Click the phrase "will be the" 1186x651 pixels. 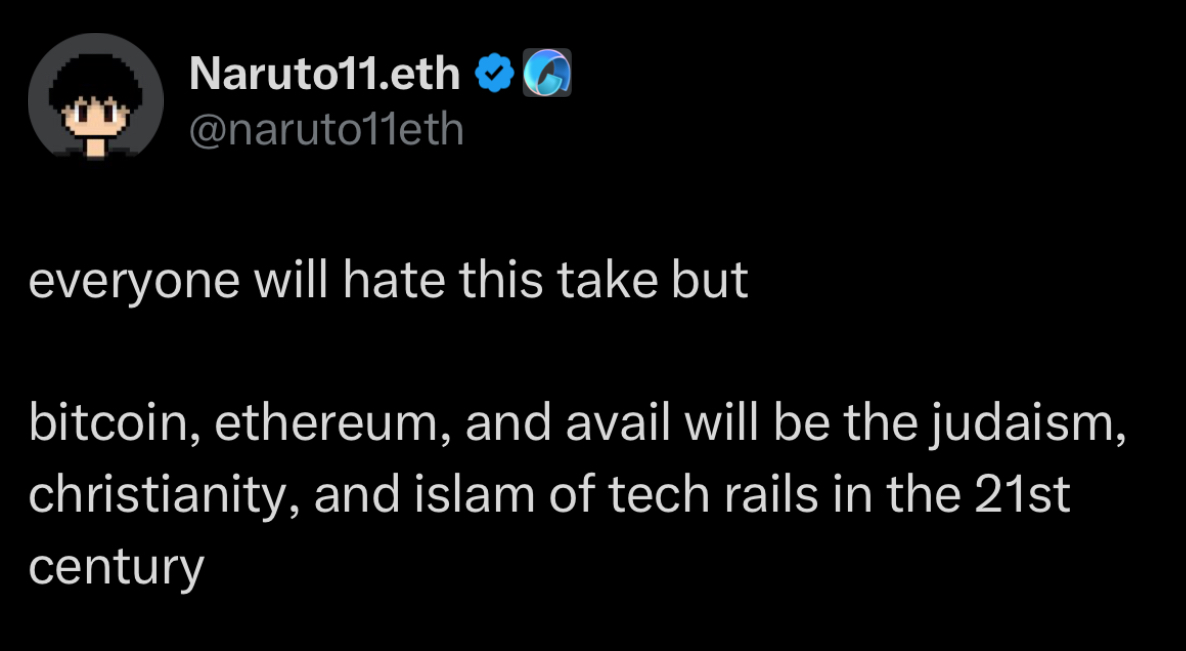tap(802, 423)
